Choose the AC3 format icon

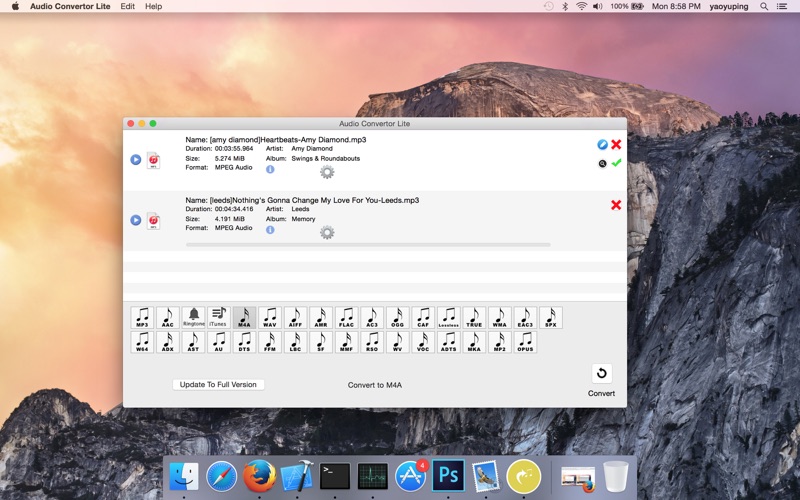click(372, 317)
